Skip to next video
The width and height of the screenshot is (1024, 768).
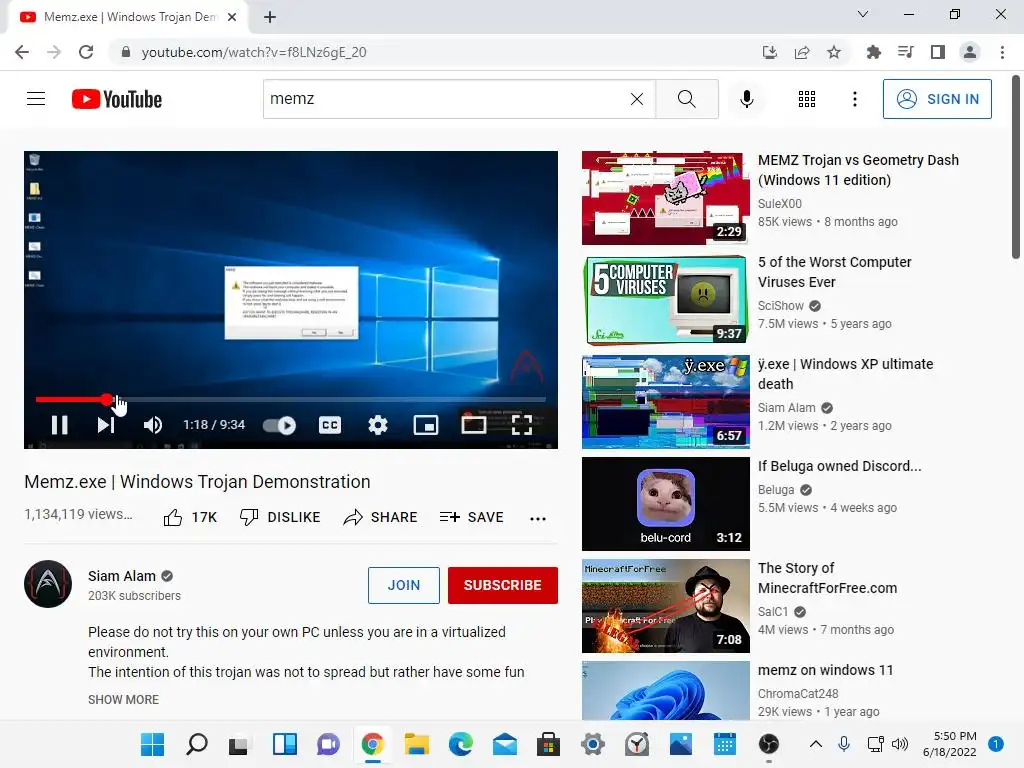pos(106,425)
